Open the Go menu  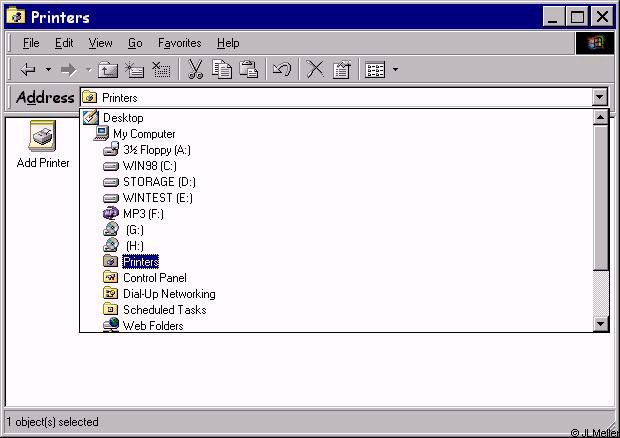click(135, 43)
